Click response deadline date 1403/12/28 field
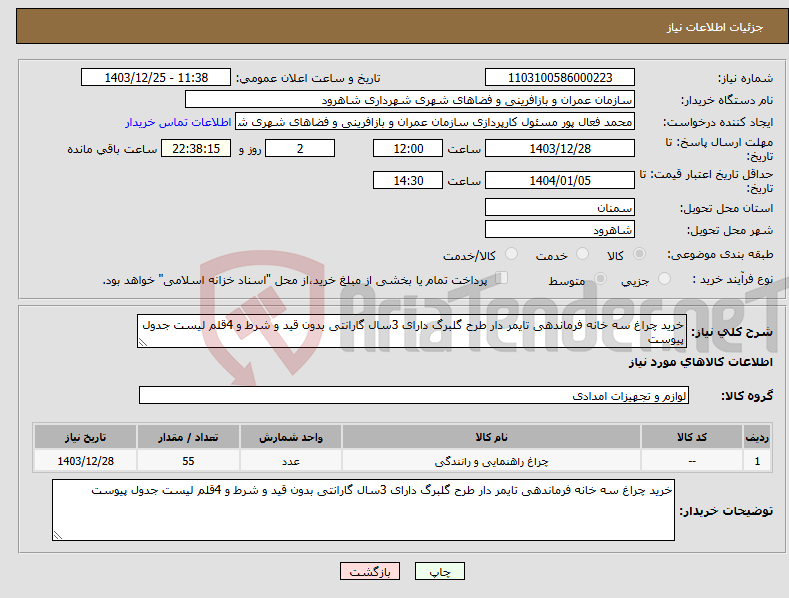This screenshot has height=598, width=789. pos(560,148)
